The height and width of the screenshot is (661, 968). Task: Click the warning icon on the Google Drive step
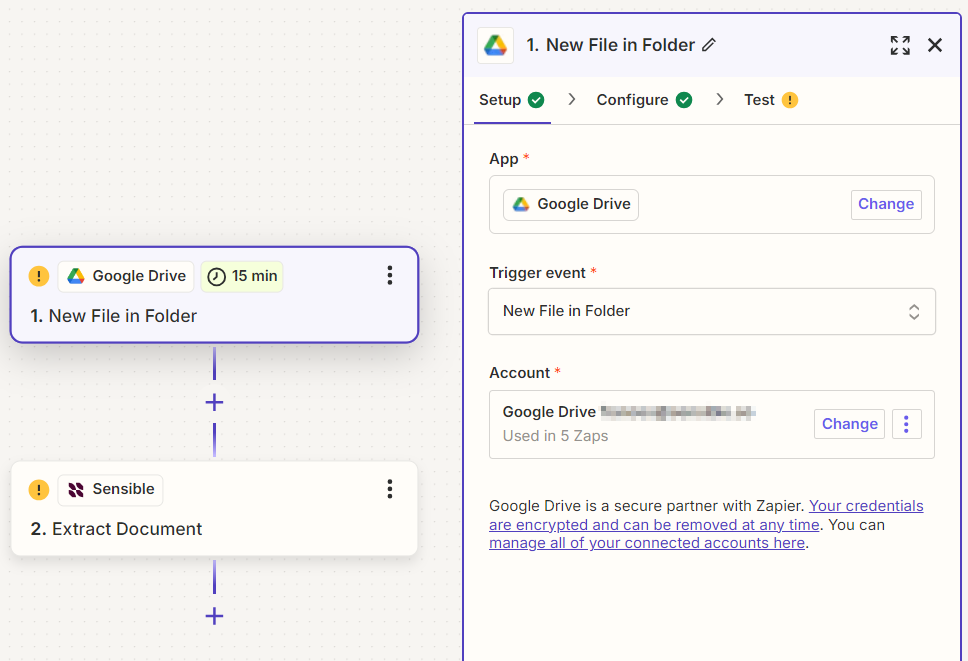[x=39, y=276]
